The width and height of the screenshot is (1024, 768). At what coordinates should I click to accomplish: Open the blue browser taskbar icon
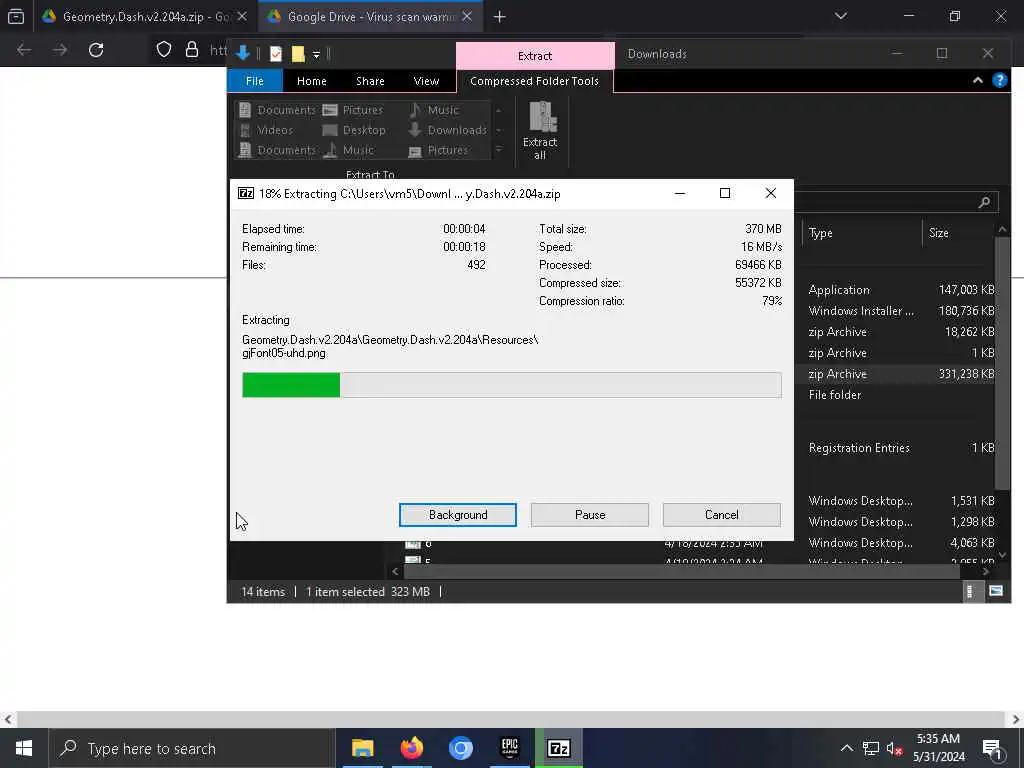pyautogui.click(x=460, y=748)
